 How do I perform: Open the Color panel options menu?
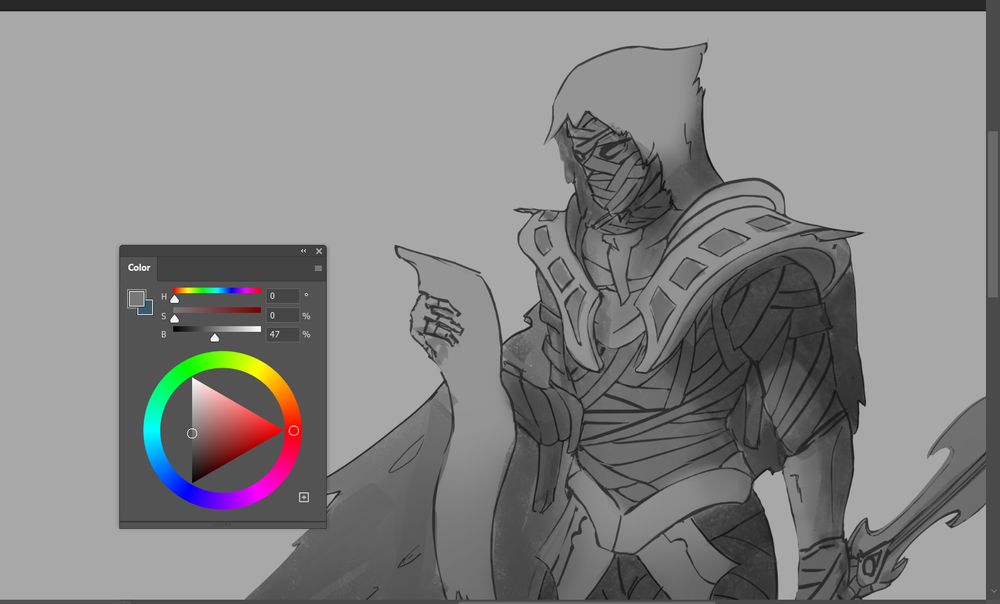[318, 269]
